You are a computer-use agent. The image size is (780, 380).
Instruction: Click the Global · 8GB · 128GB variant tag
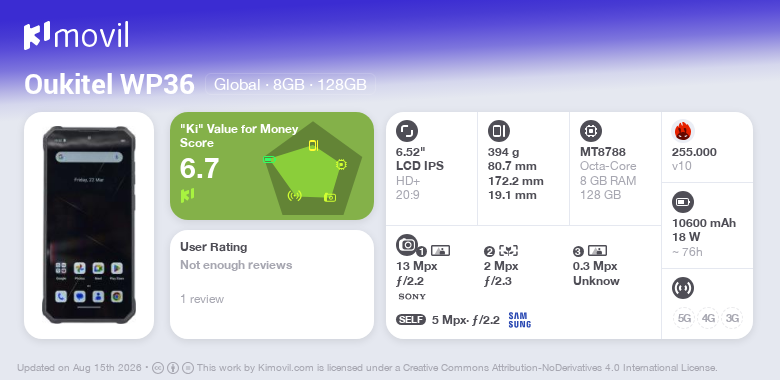pos(291,85)
